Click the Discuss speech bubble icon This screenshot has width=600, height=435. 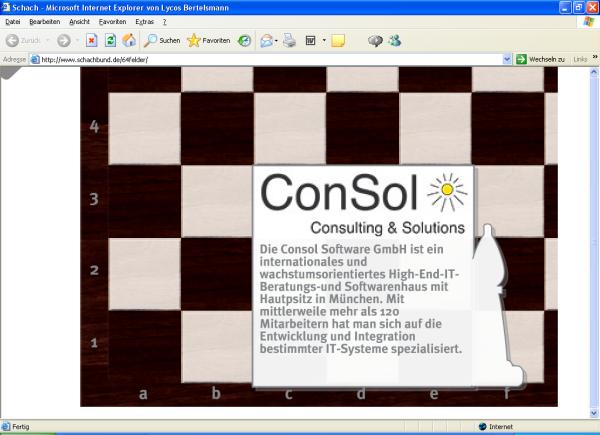pyautogui.click(x=375, y=41)
